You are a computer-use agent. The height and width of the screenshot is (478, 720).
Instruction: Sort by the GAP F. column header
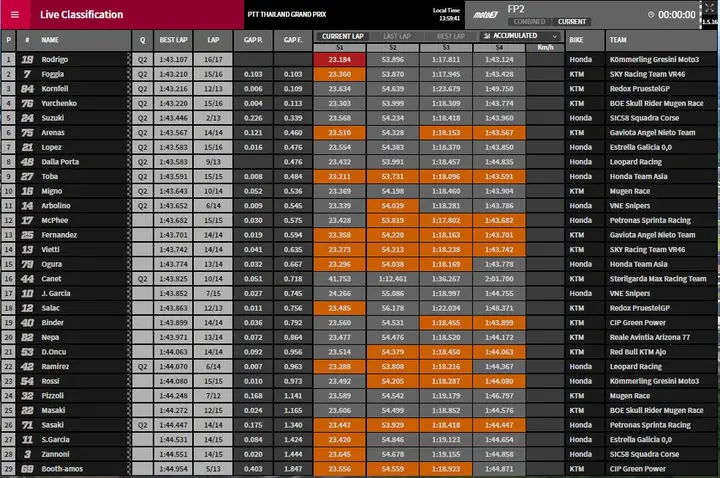click(293, 40)
